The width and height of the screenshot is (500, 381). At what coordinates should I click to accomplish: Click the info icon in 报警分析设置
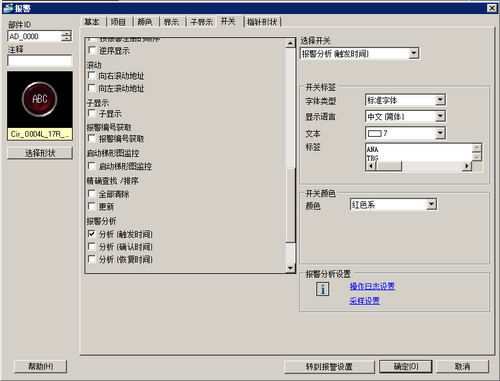(x=322, y=289)
